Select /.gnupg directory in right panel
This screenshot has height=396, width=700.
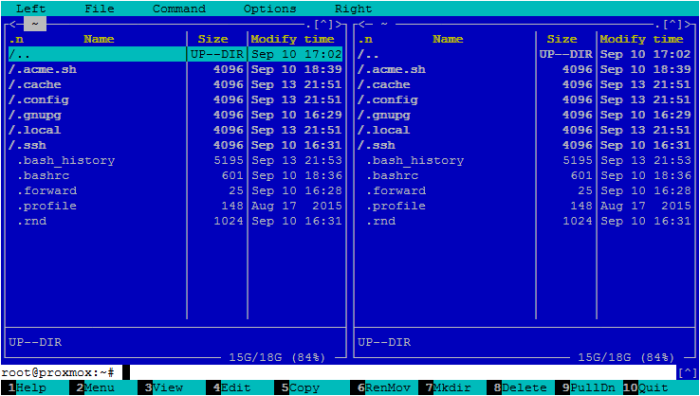525,115
